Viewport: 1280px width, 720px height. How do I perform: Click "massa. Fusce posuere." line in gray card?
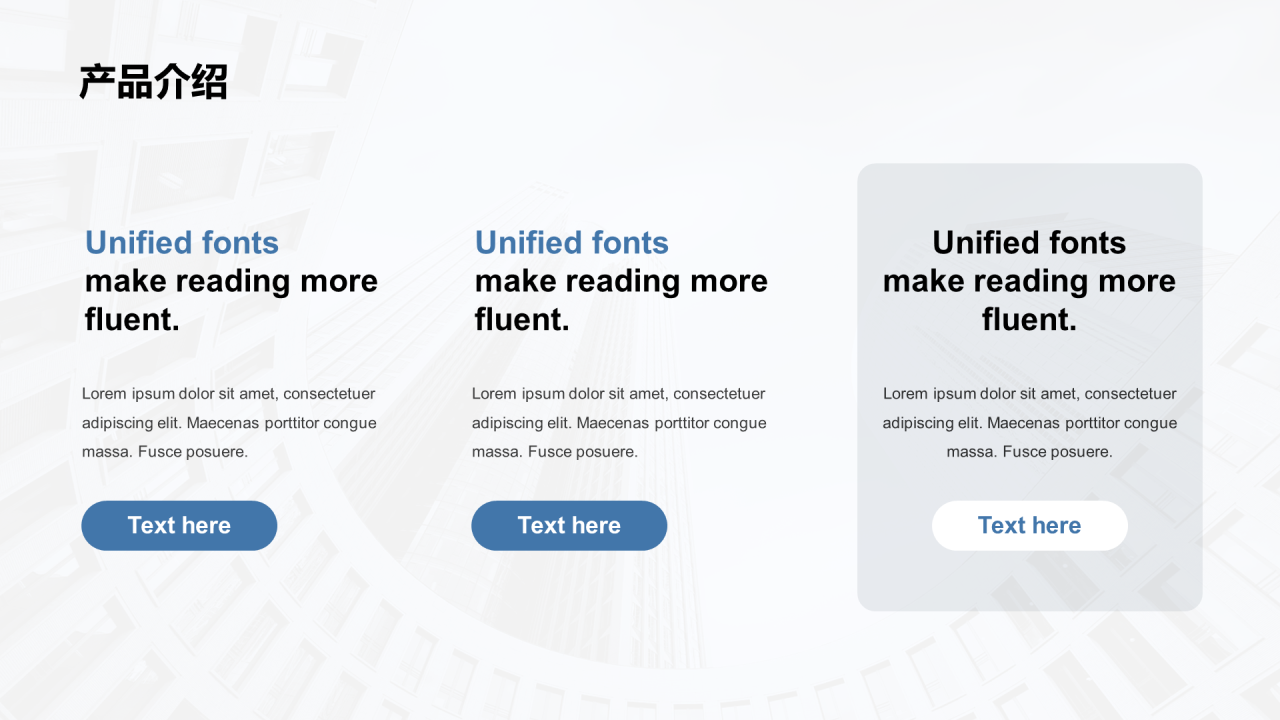tap(1030, 452)
